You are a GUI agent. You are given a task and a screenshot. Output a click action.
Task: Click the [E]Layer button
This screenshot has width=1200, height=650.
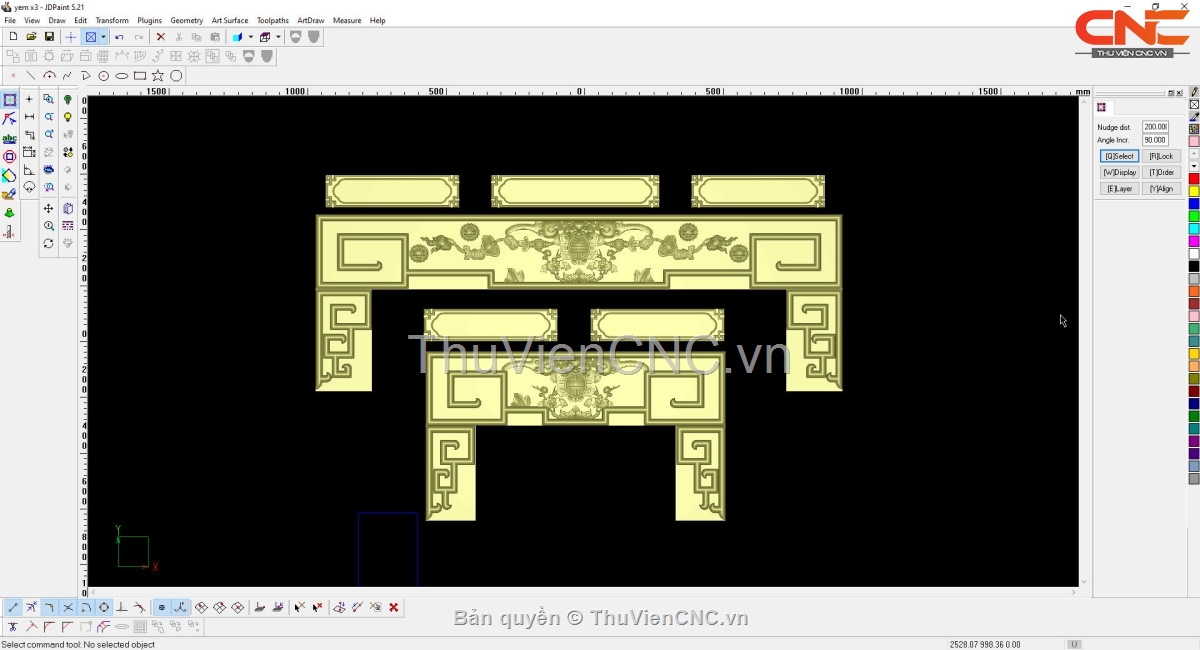(x=1119, y=189)
